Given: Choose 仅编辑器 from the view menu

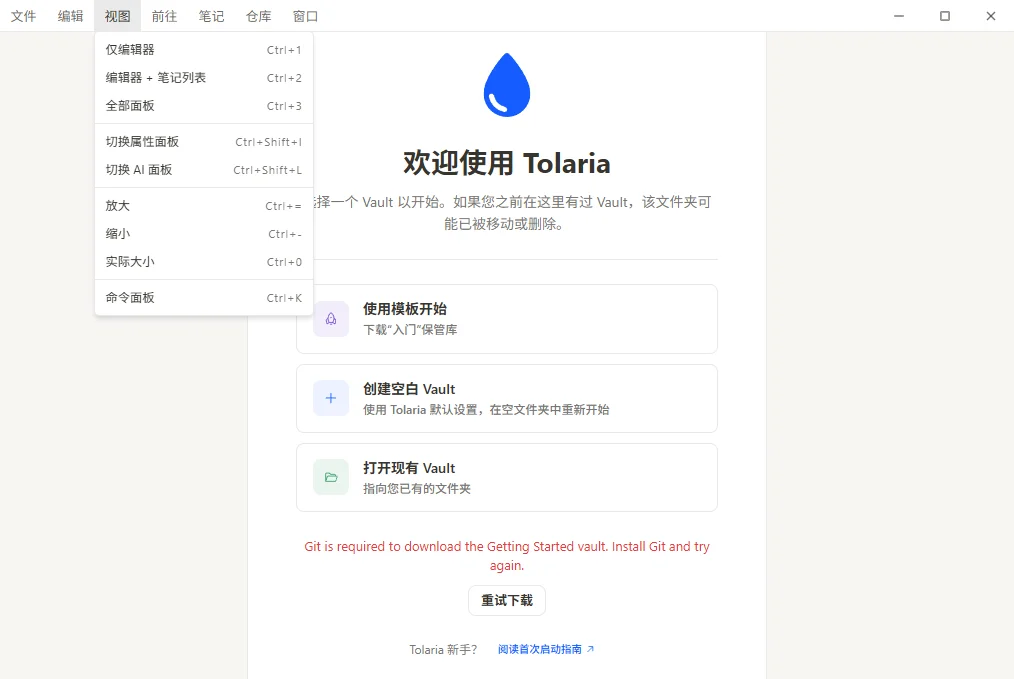Looking at the screenshot, I should (204, 50).
